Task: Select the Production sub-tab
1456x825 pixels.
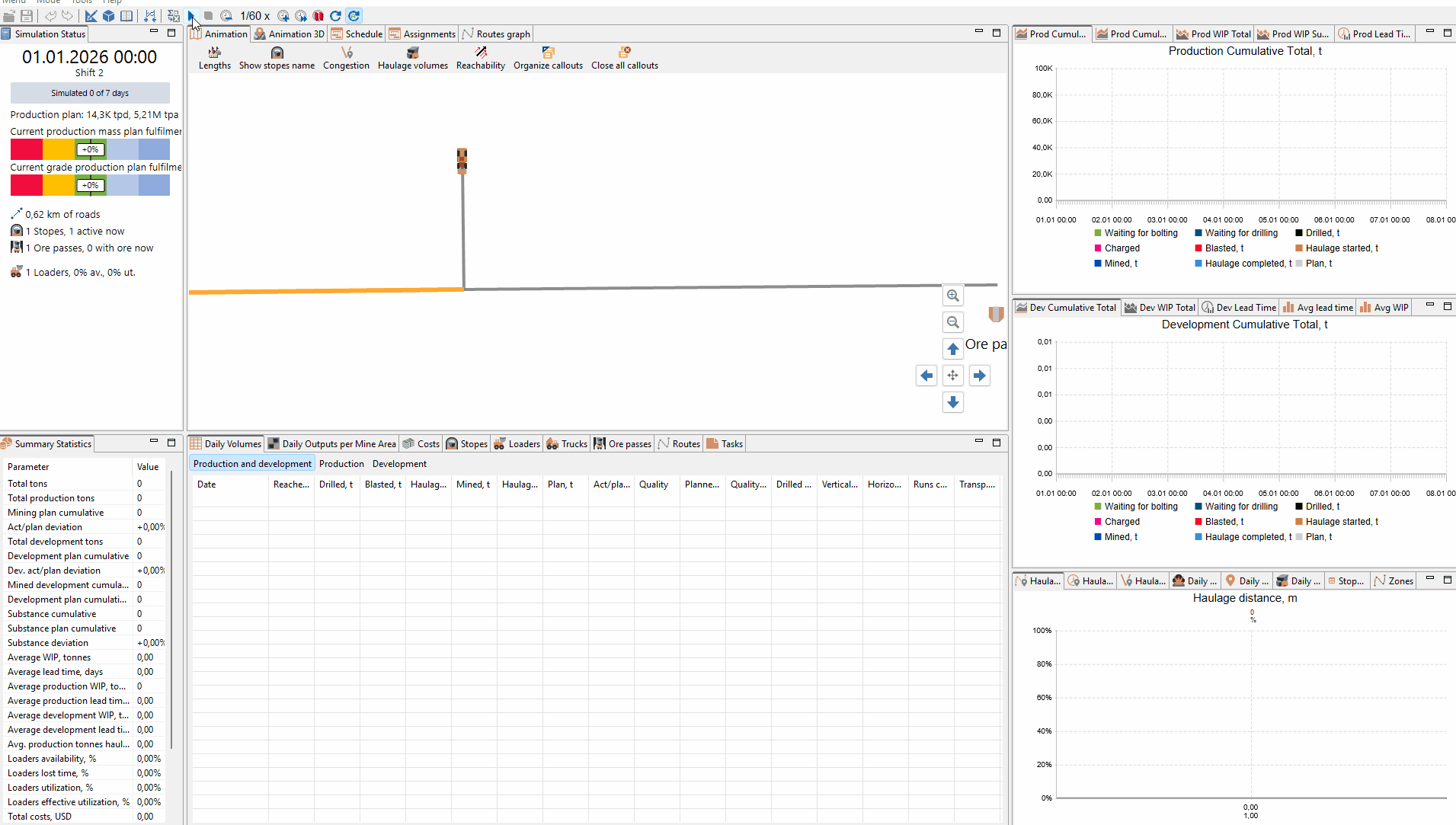Action: click(341, 463)
